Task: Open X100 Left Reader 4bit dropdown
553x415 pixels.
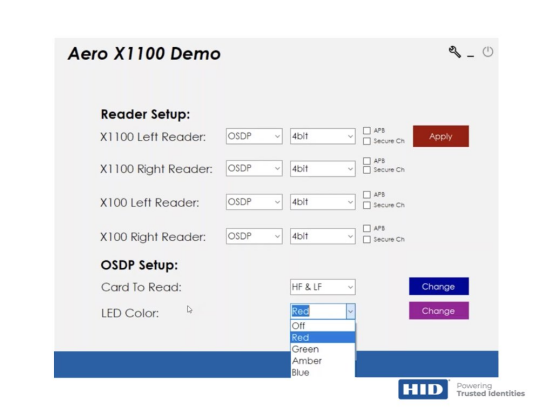Action: (x=323, y=202)
